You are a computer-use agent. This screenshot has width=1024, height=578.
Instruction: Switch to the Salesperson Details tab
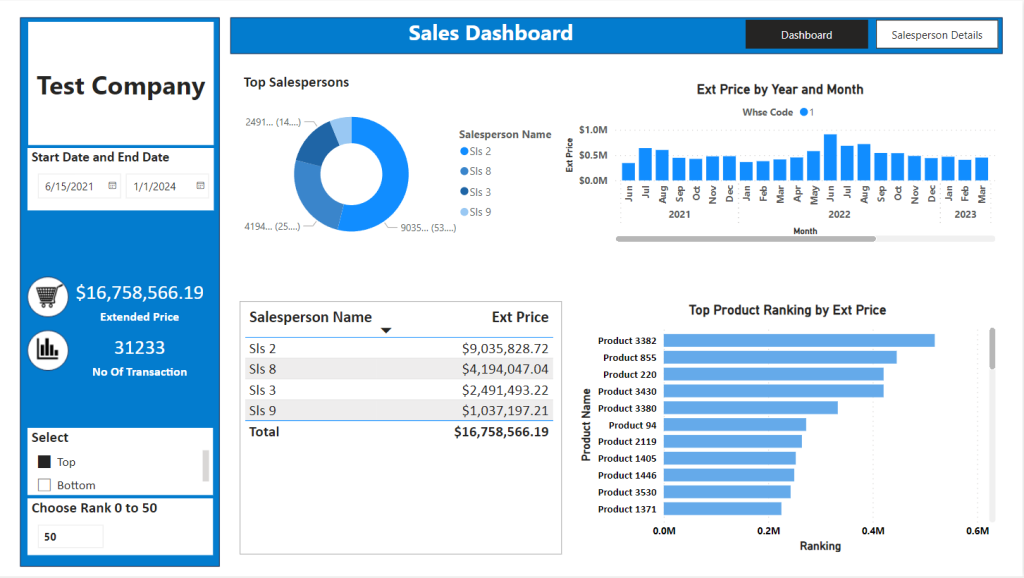[936, 35]
